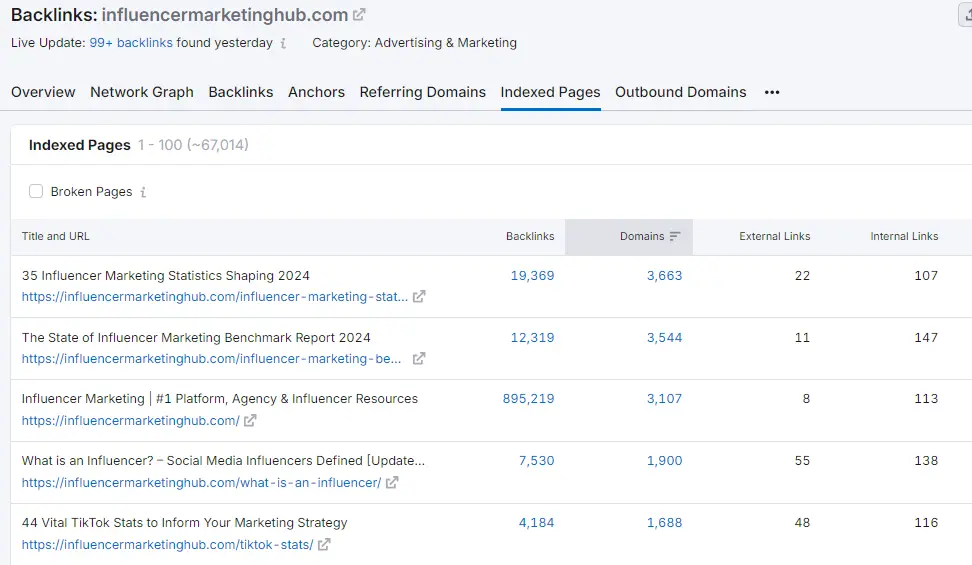
Task: Click the Domains column sort icon
Action: tap(675, 237)
